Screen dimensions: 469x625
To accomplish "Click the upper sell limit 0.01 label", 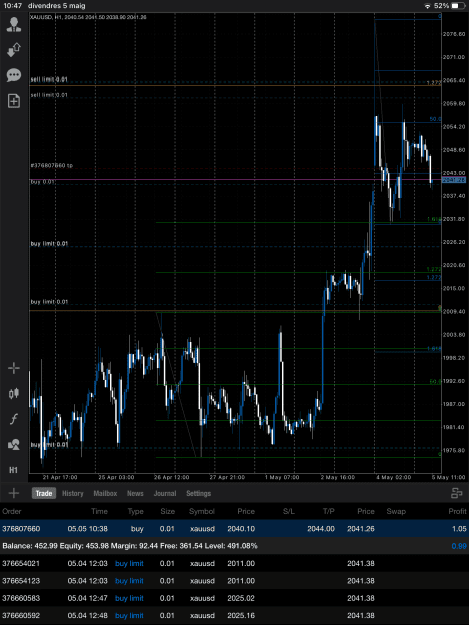I will click(x=49, y=80).
